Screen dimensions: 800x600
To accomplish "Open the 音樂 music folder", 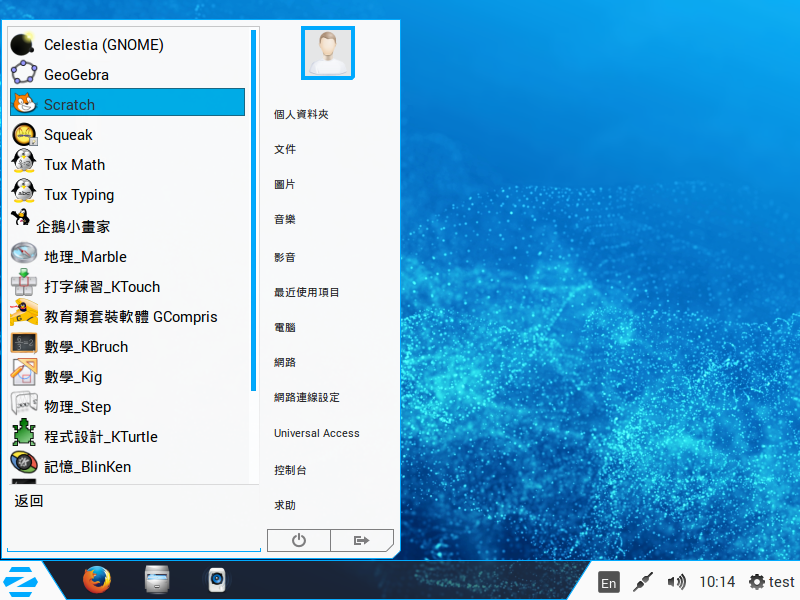I will pyautogui.click(x=285, y=219).
